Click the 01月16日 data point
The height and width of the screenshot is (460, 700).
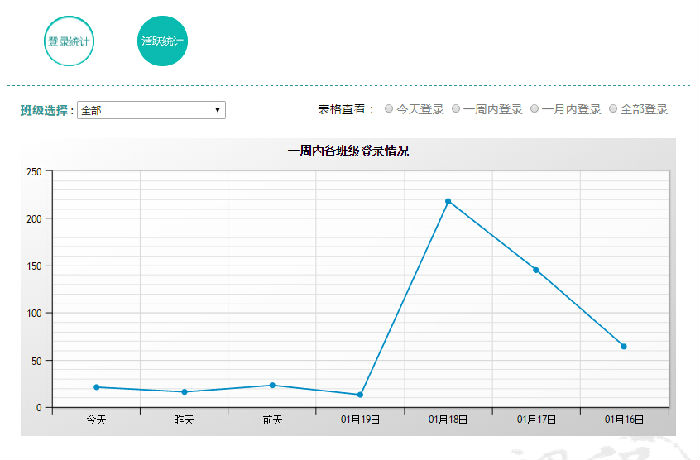coord(624,346)
